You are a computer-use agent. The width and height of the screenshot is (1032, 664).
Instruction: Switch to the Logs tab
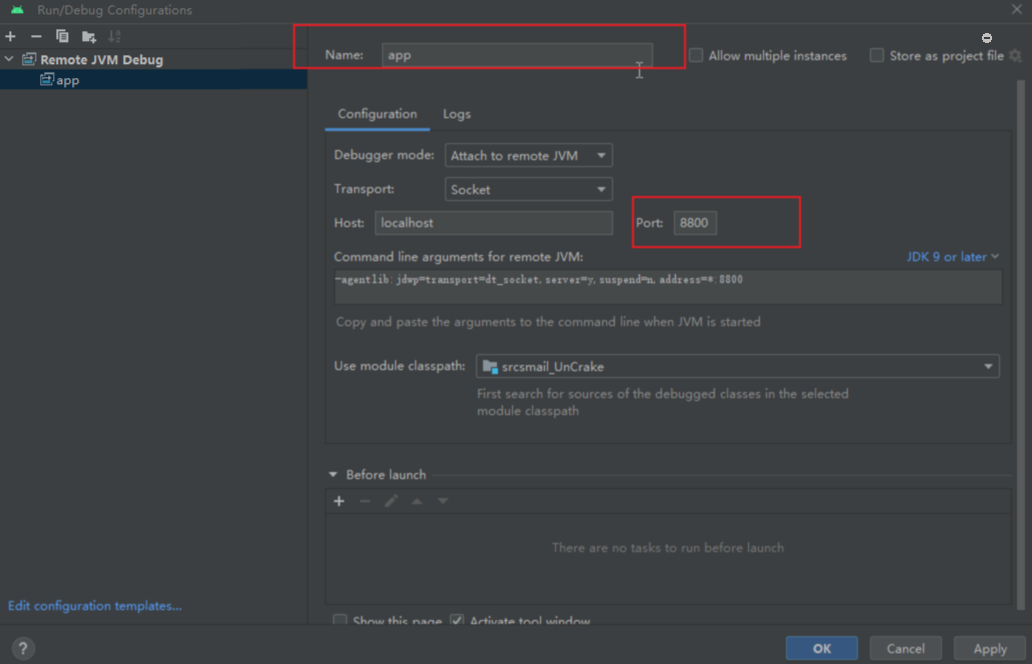pos(456,114)
